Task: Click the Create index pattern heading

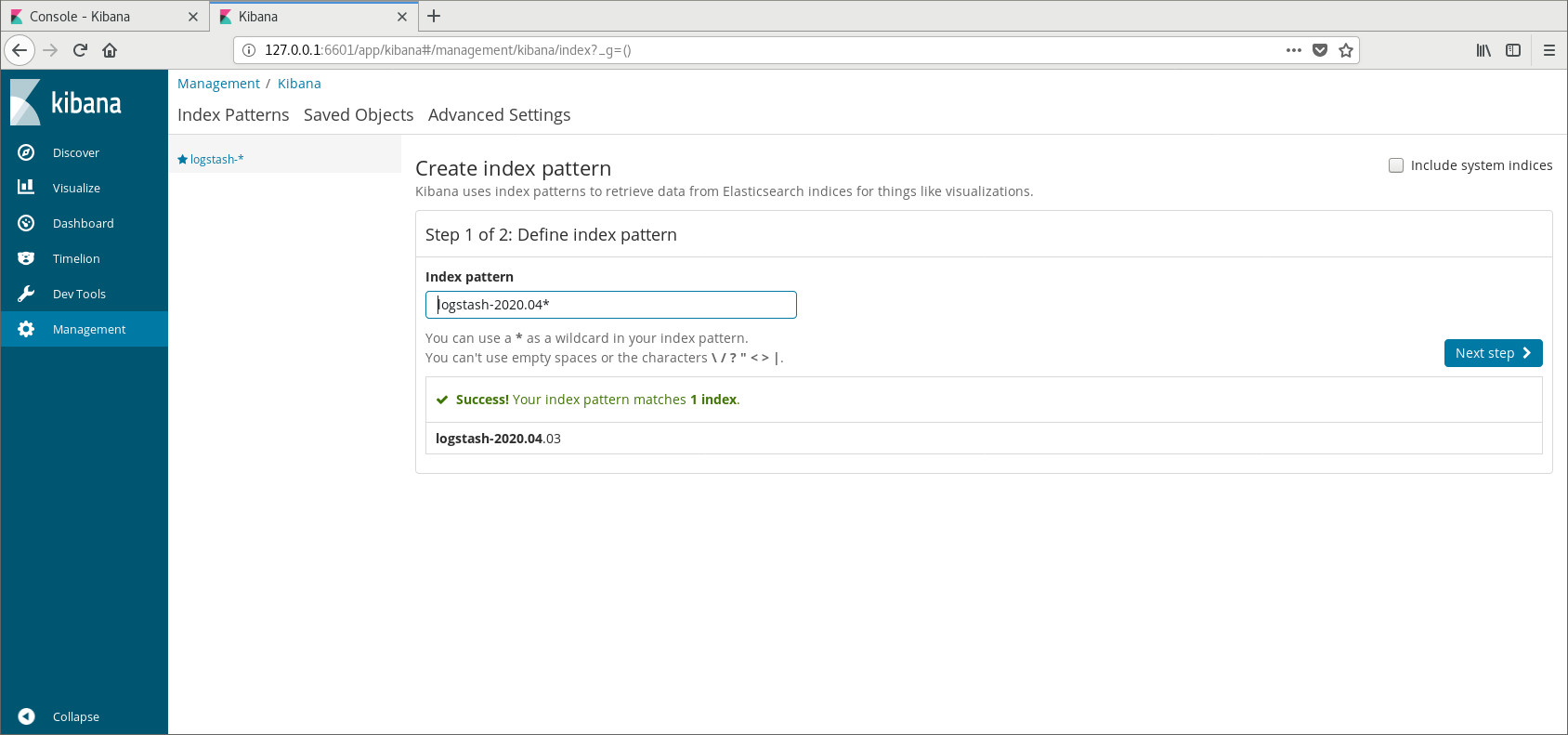Action: point(513,168)
